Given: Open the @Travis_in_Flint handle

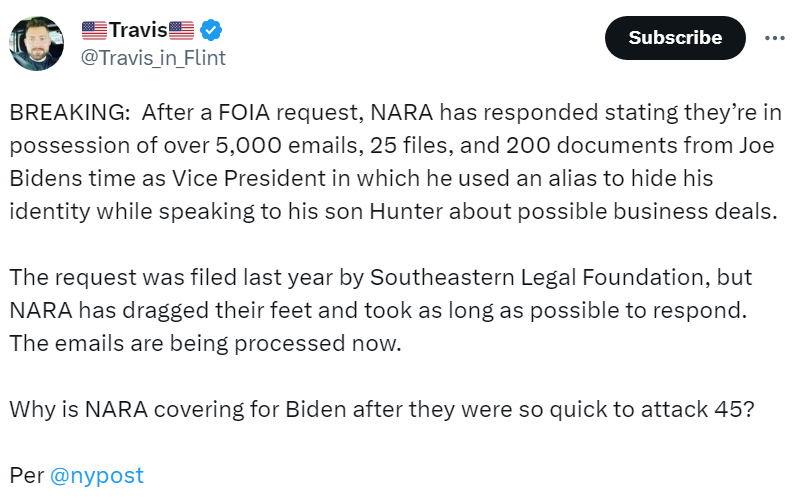Looking at the screenshot, I should (x=152, y=58).
